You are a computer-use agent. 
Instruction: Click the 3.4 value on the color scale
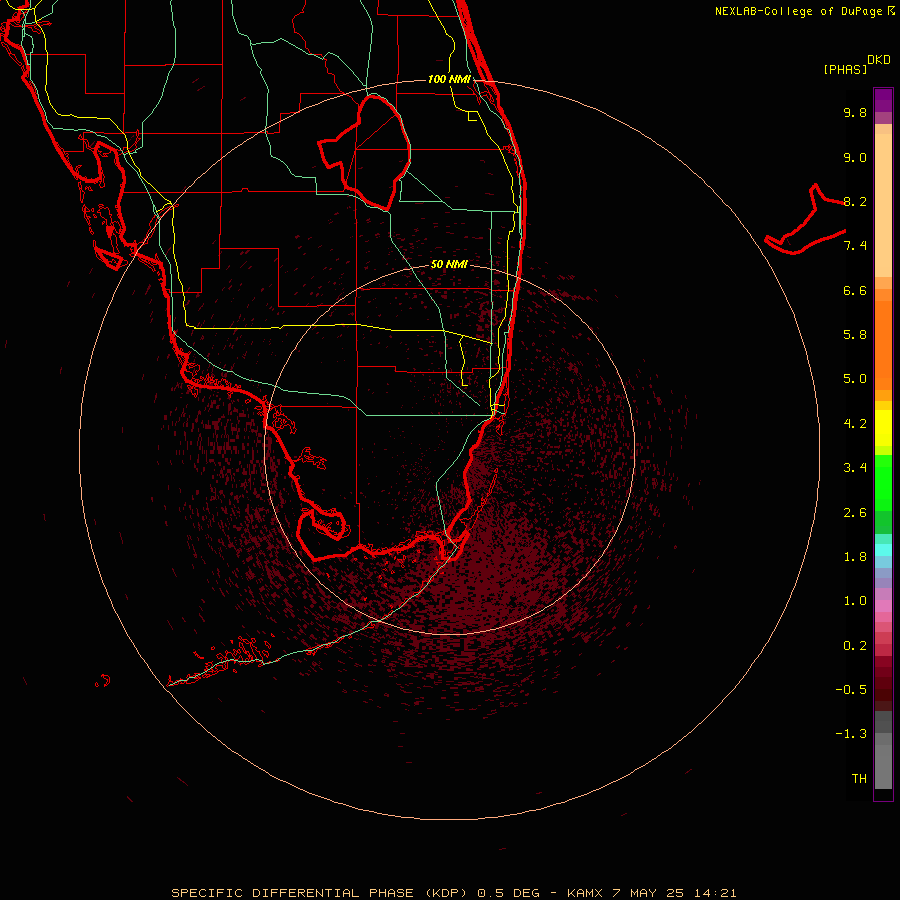[x=855, y=468]
